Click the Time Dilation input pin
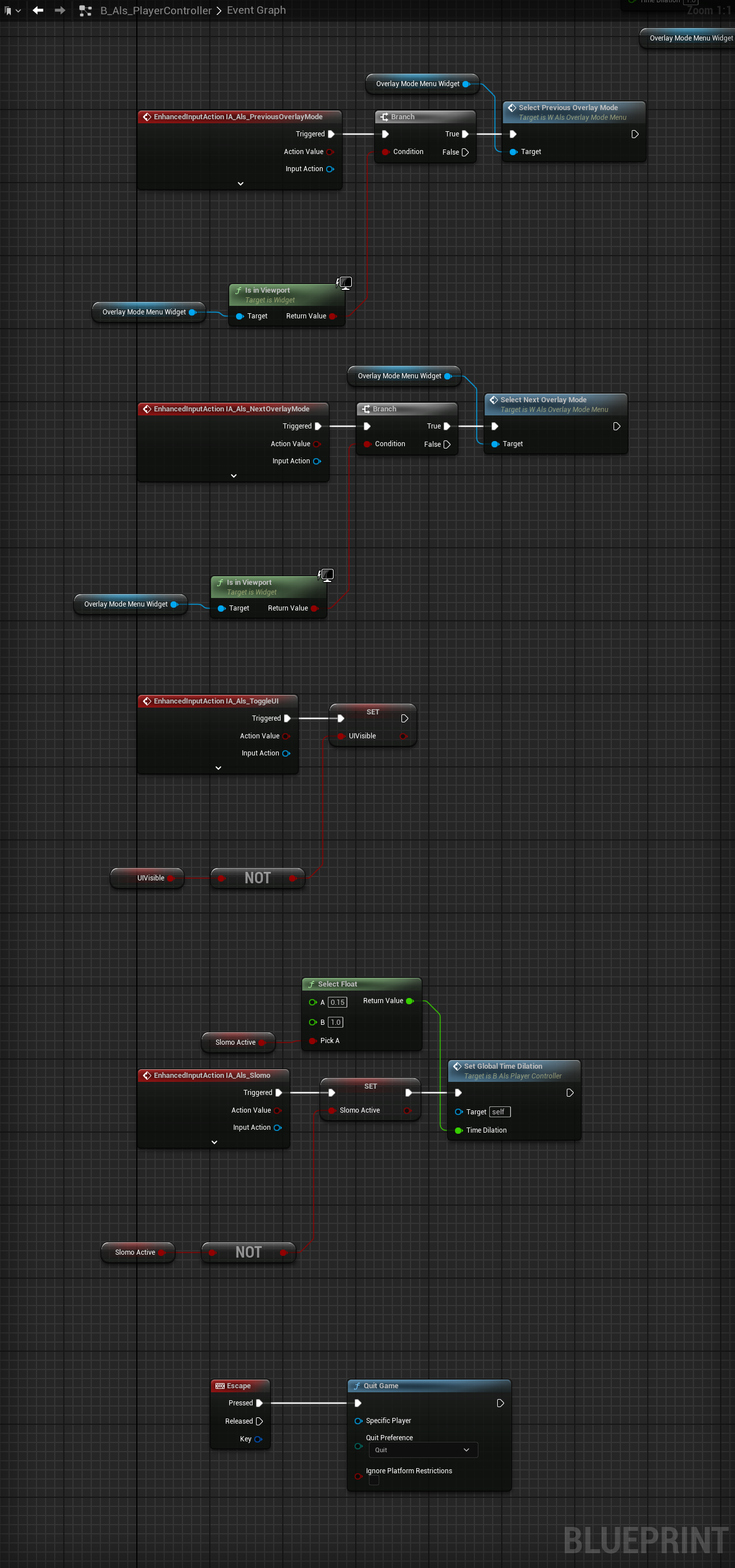 pos(459,1130)
